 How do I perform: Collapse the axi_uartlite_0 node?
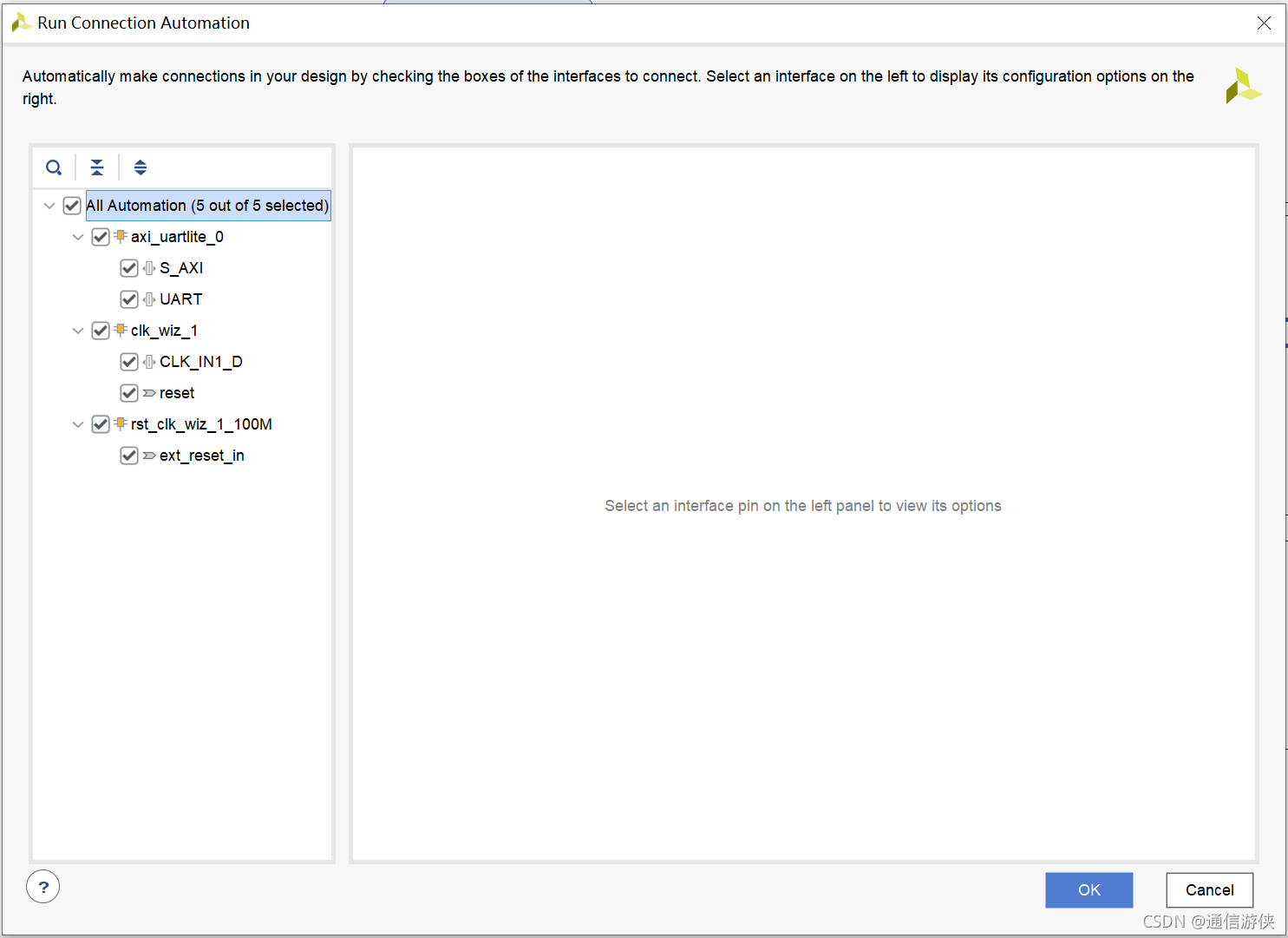[x=78, y=237]
